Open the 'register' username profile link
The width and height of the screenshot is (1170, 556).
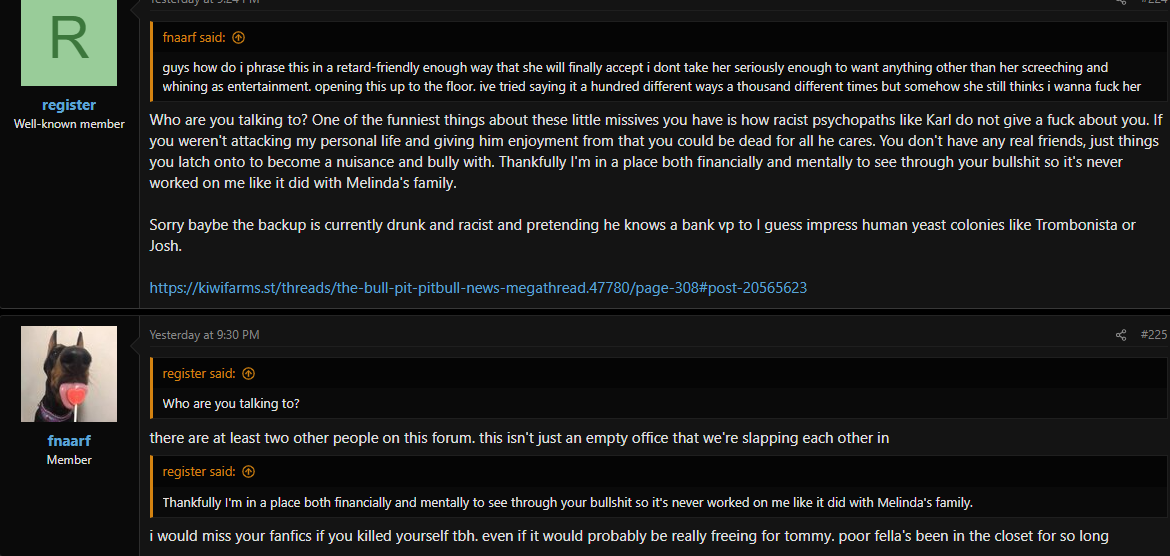click(x=69, y=105)
